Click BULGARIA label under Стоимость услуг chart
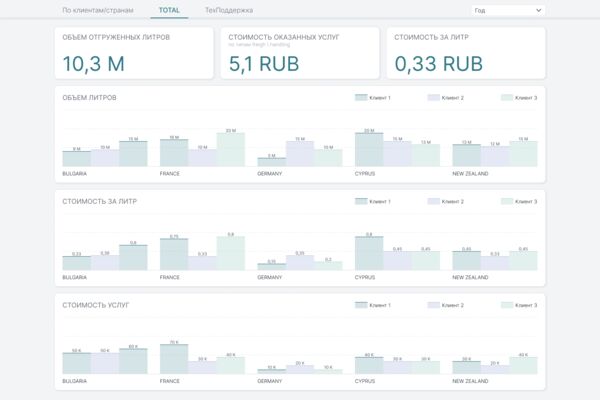 click(75, 381)
